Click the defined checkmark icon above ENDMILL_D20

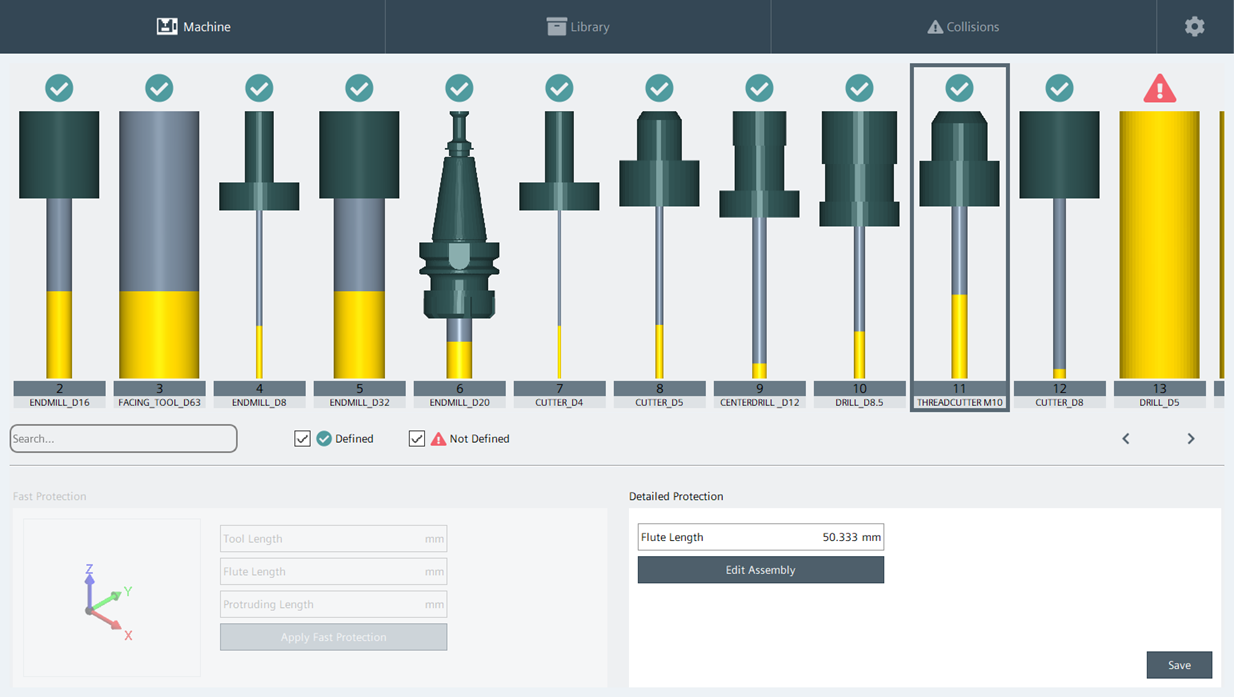tap(459, 88)
